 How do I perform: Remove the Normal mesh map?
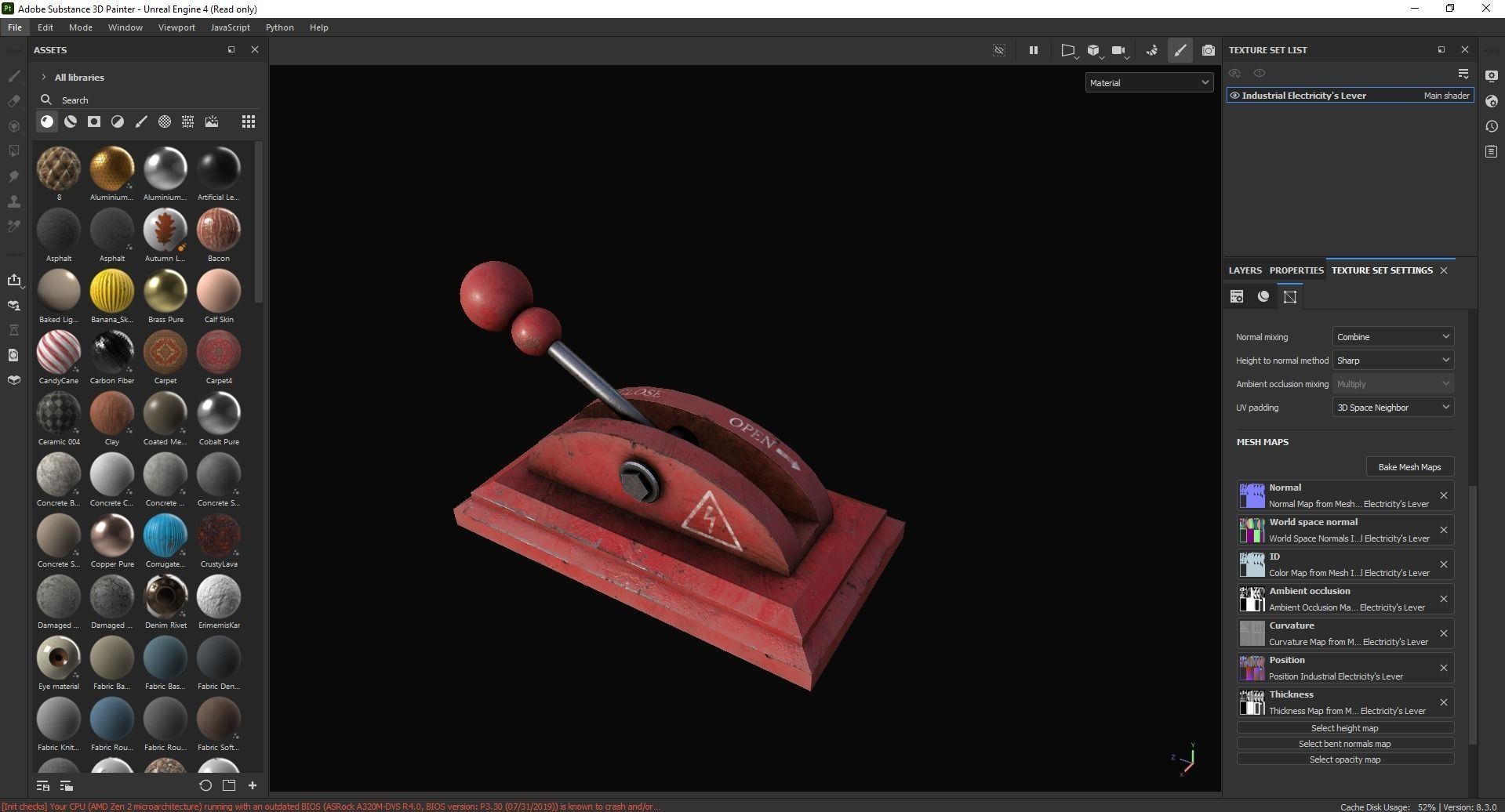1443,495
